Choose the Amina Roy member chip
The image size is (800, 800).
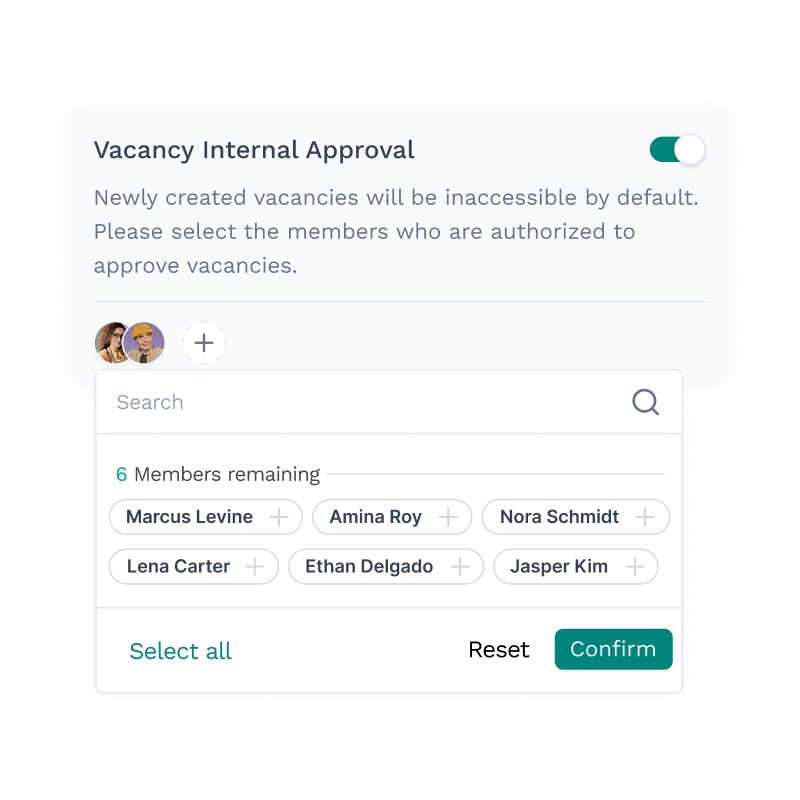(x=376, y=517)
